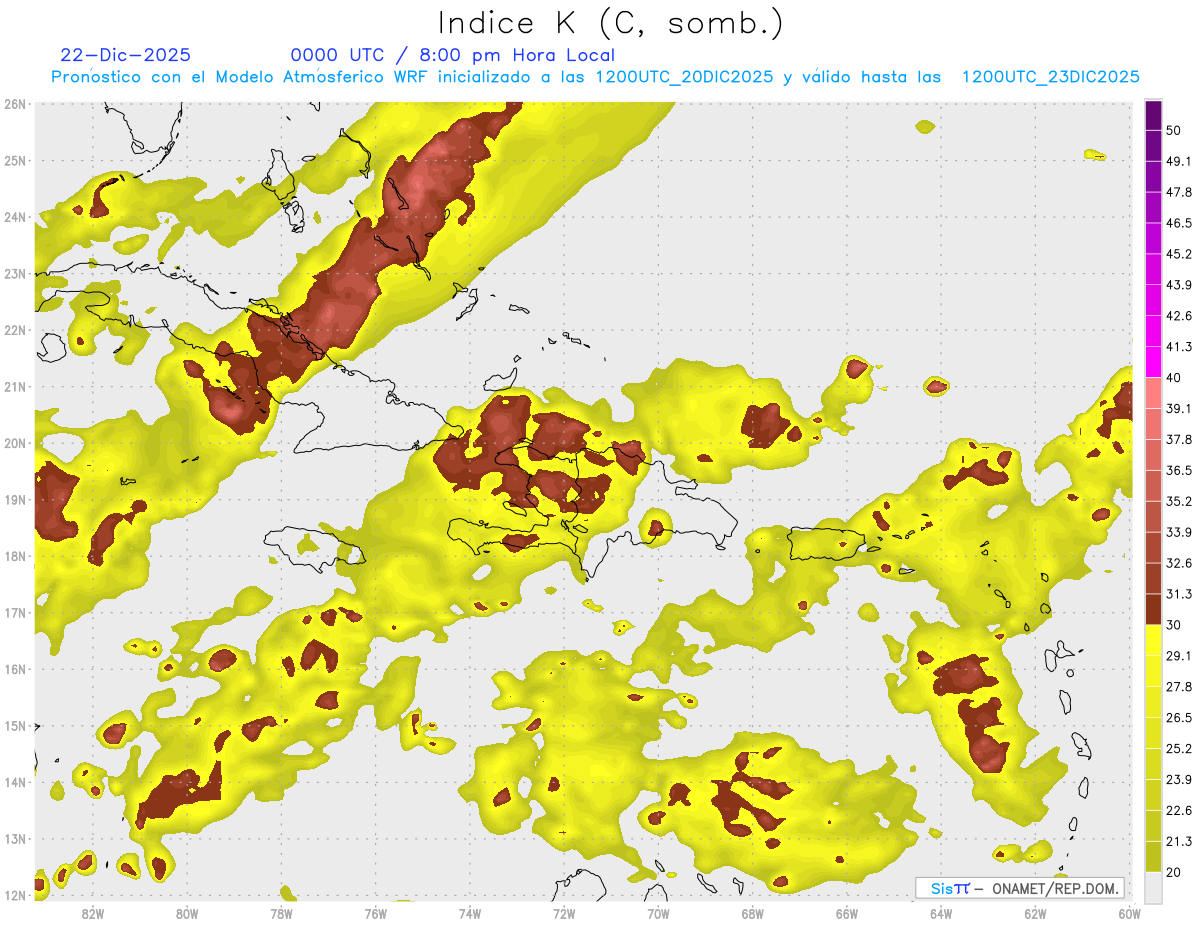Select the colorbar value "31.3"

1179,594
